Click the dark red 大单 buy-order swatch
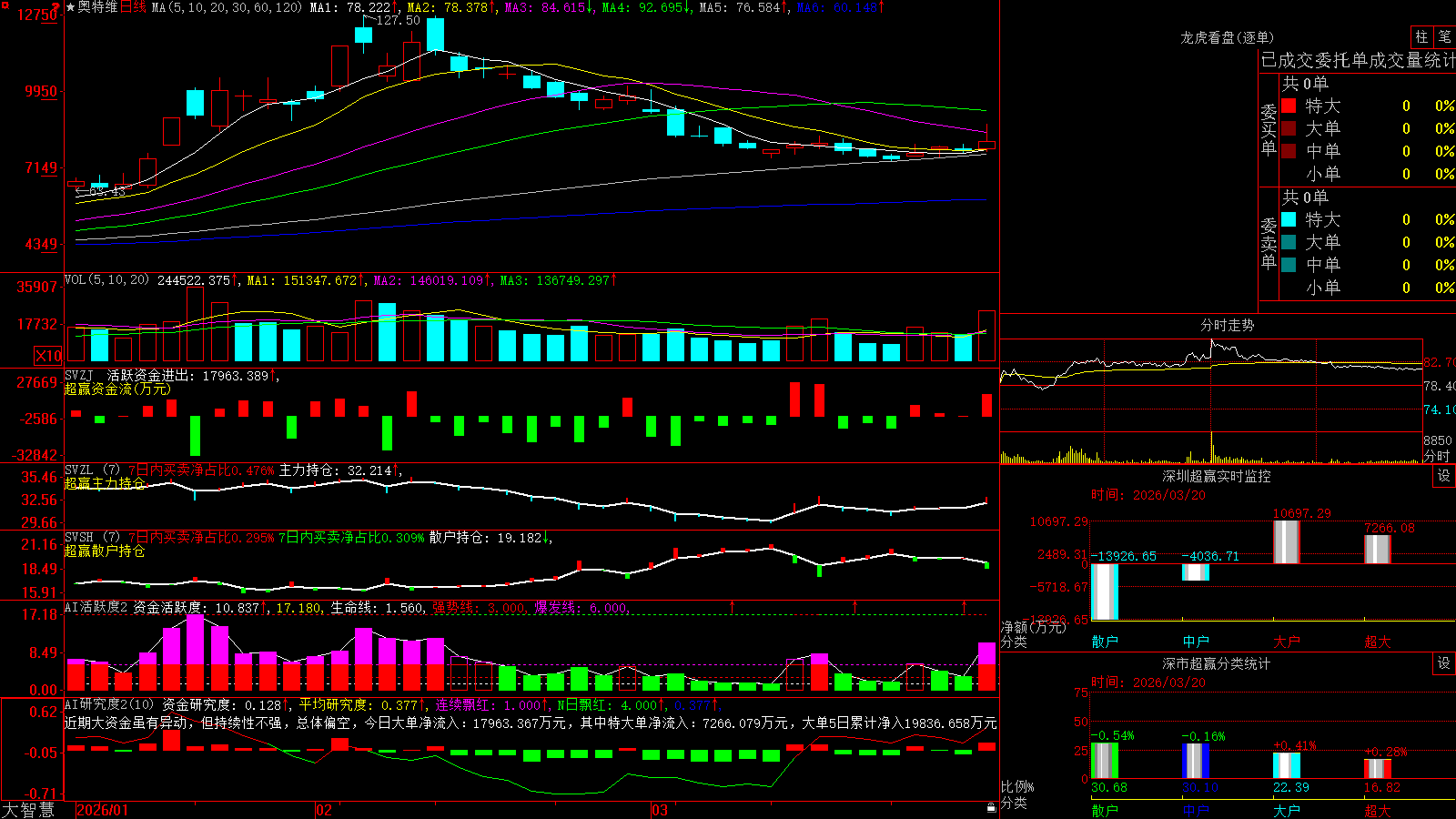Screen dimensions: 1456x819 point(1289,128)
